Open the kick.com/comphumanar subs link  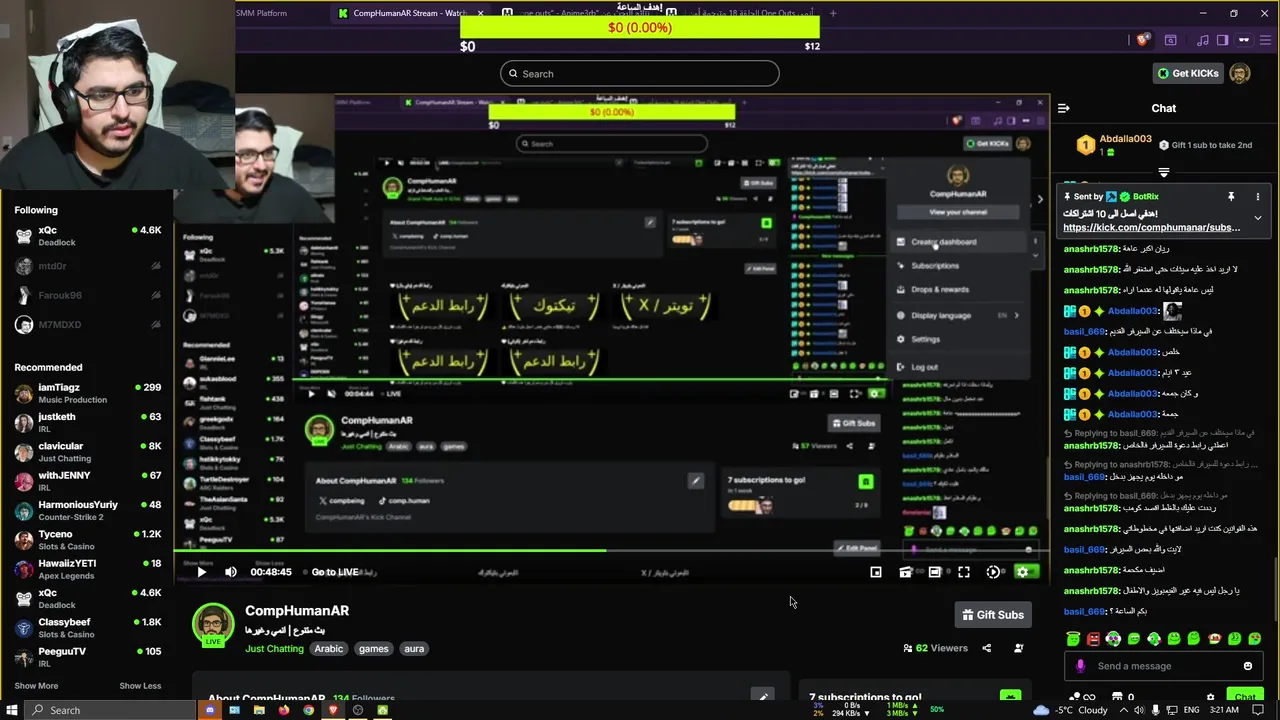coord(1151,228)
